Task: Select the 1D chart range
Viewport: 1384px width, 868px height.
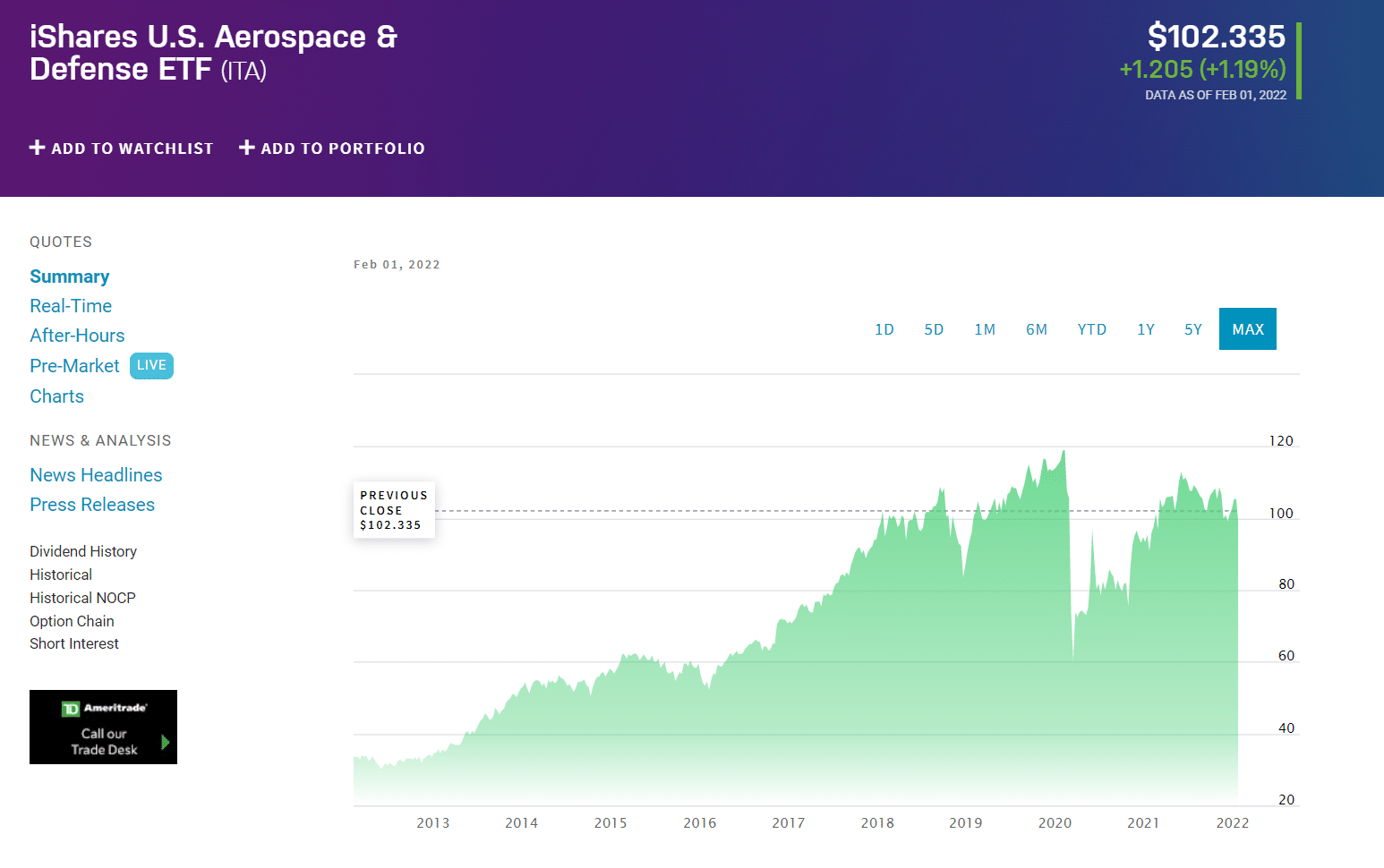Action: (x=884, y=328)
